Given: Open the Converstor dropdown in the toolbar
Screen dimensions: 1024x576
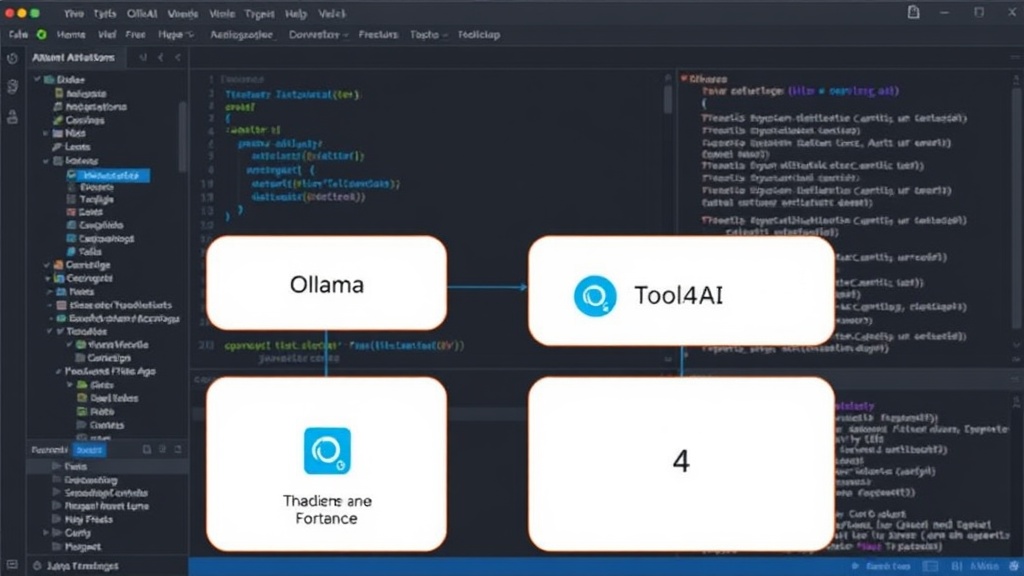Looking at the screenshot, I should (319, 35).
